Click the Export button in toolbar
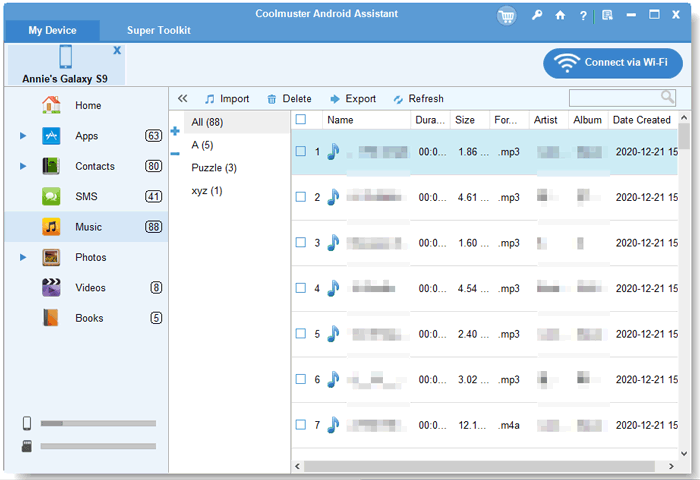Image resolution: width=700 pixels, height=480 pixels. tap(352, 99)
